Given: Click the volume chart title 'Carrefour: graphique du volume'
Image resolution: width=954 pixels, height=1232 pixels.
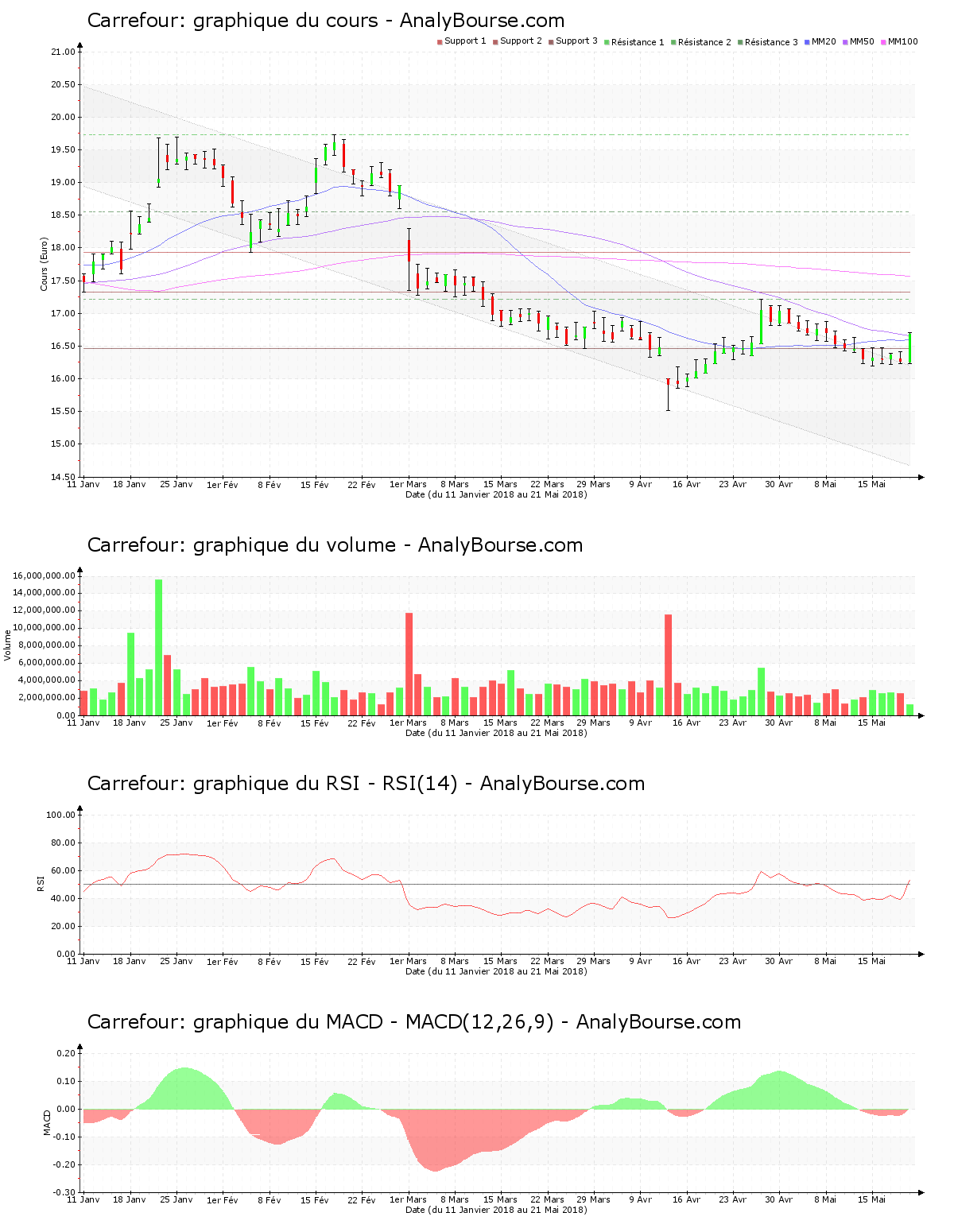Looking at the screenshot, I should tap(242, 545).
